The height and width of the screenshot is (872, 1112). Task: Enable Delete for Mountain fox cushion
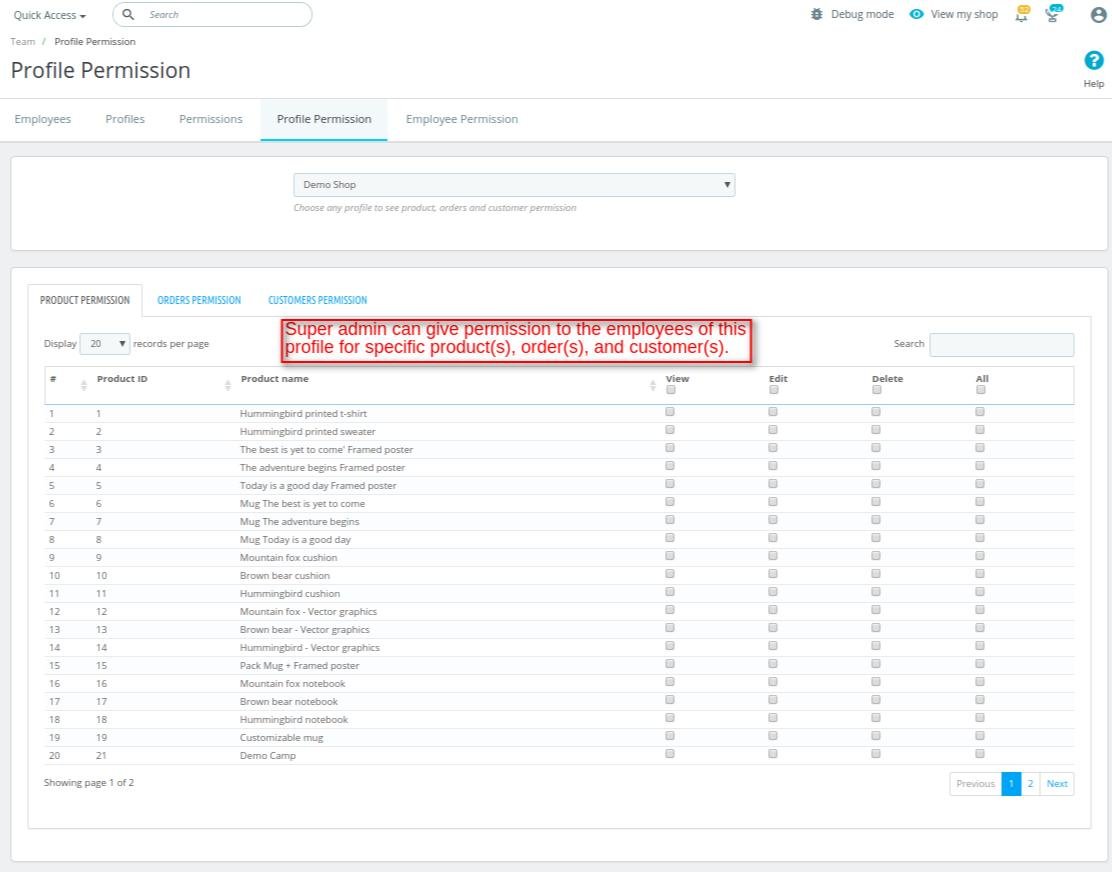876,556
